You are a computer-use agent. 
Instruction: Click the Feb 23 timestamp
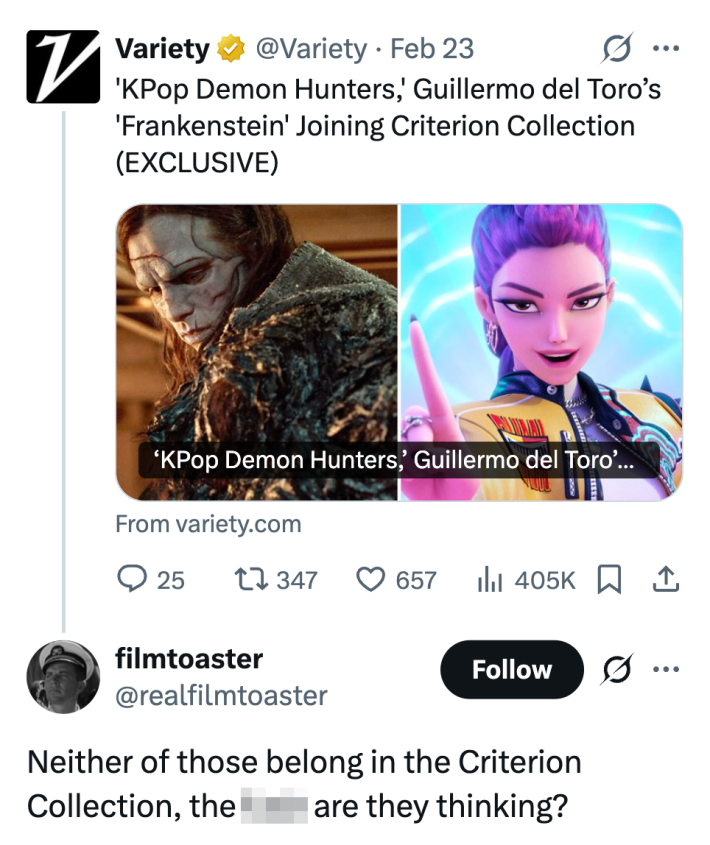point(432,48)
